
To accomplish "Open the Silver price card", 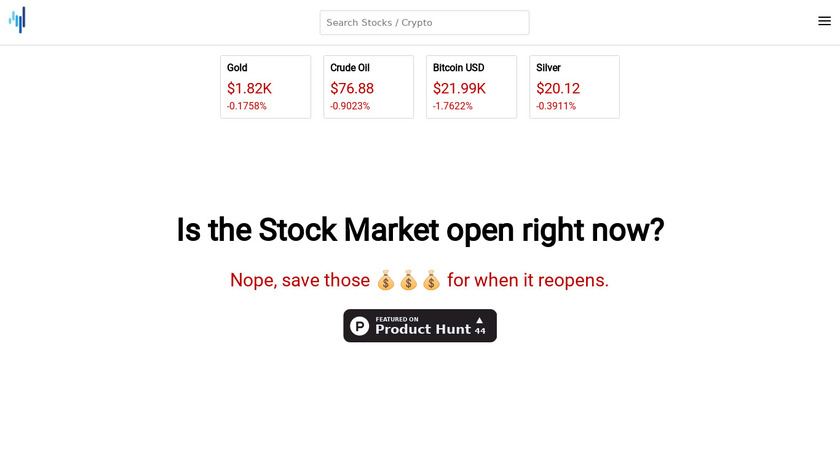I will pyautogui.click(x=574, y=87).
